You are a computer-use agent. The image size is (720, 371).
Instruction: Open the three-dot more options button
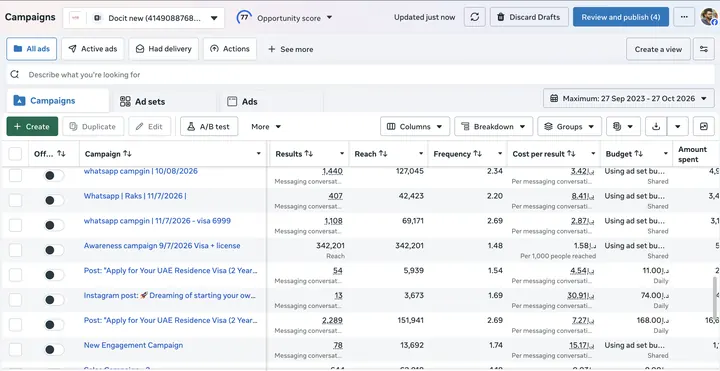[x=684, y=17]
